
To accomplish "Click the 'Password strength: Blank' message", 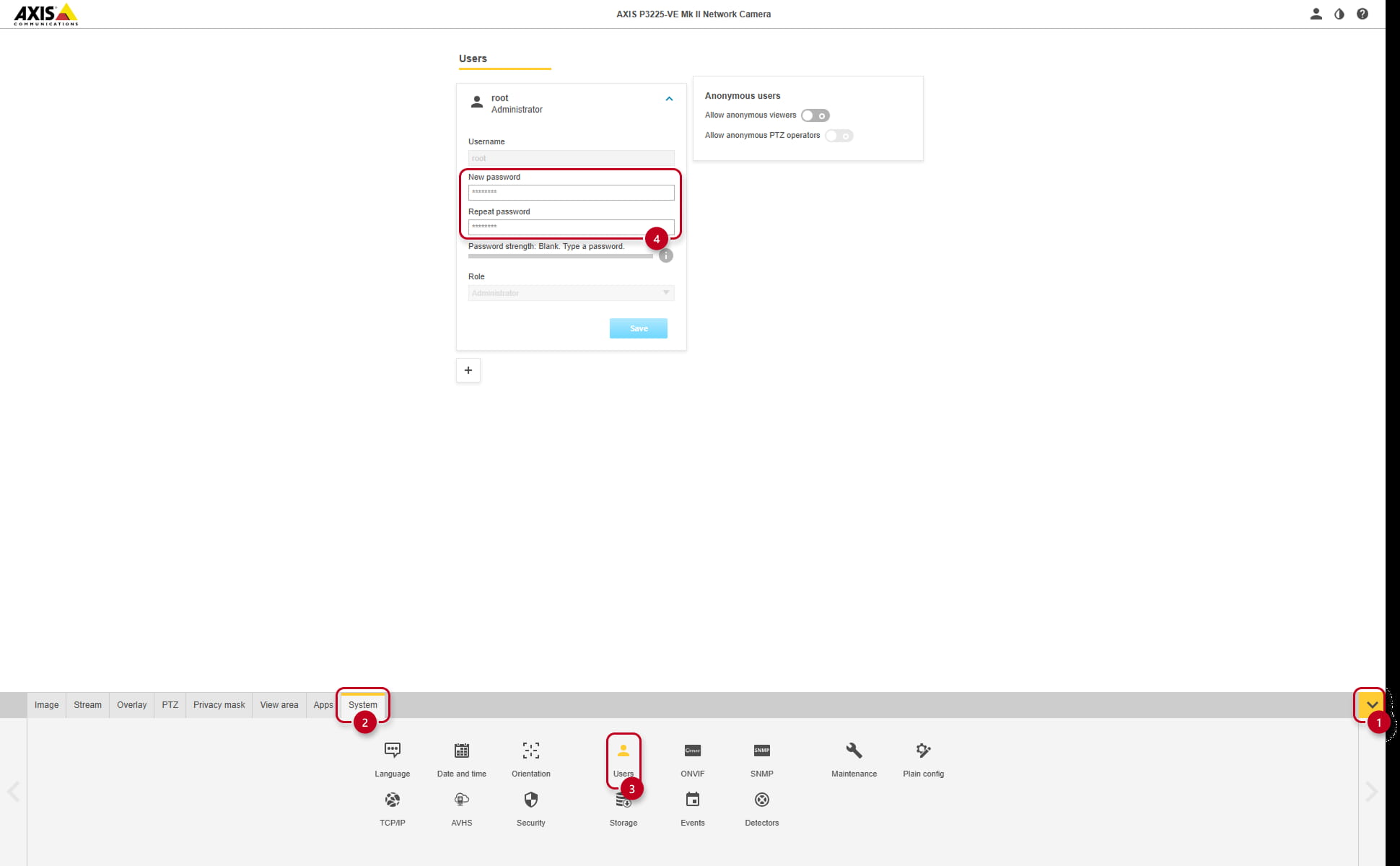I will coord(546,247).
